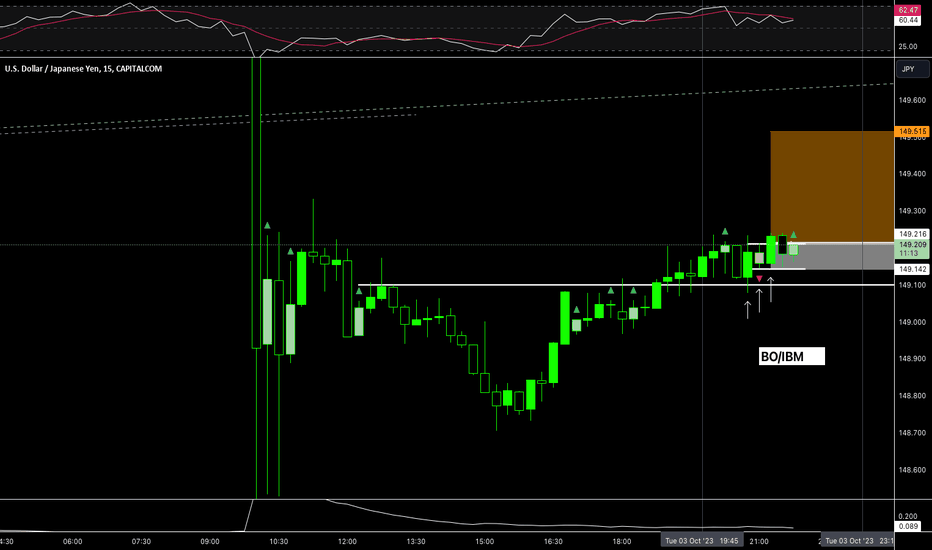This screenshot has height=550, width=932.
Task: Click the 148.600 price scale label
Action: pos(912,470)
